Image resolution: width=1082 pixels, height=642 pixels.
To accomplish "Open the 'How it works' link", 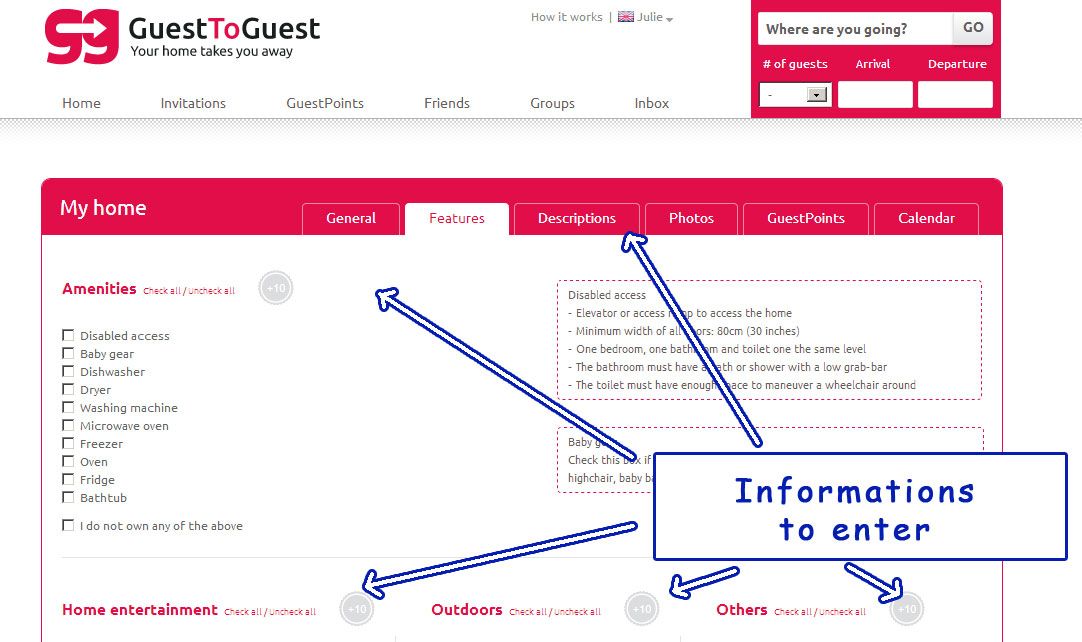I will tap(566, 17).
